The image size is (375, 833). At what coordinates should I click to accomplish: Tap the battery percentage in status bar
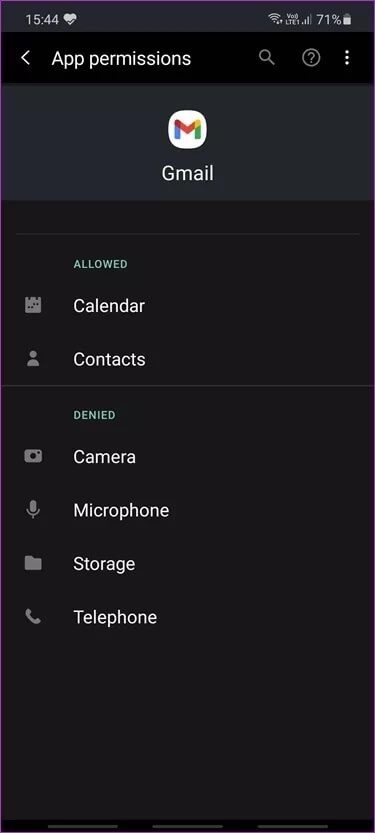point(329,20)
